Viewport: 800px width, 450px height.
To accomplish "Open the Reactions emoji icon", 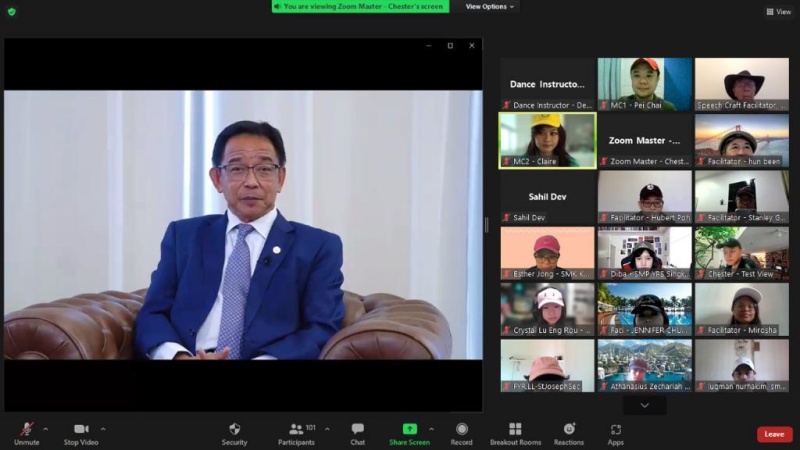I will pyautogui.click(x=569, y=429).
